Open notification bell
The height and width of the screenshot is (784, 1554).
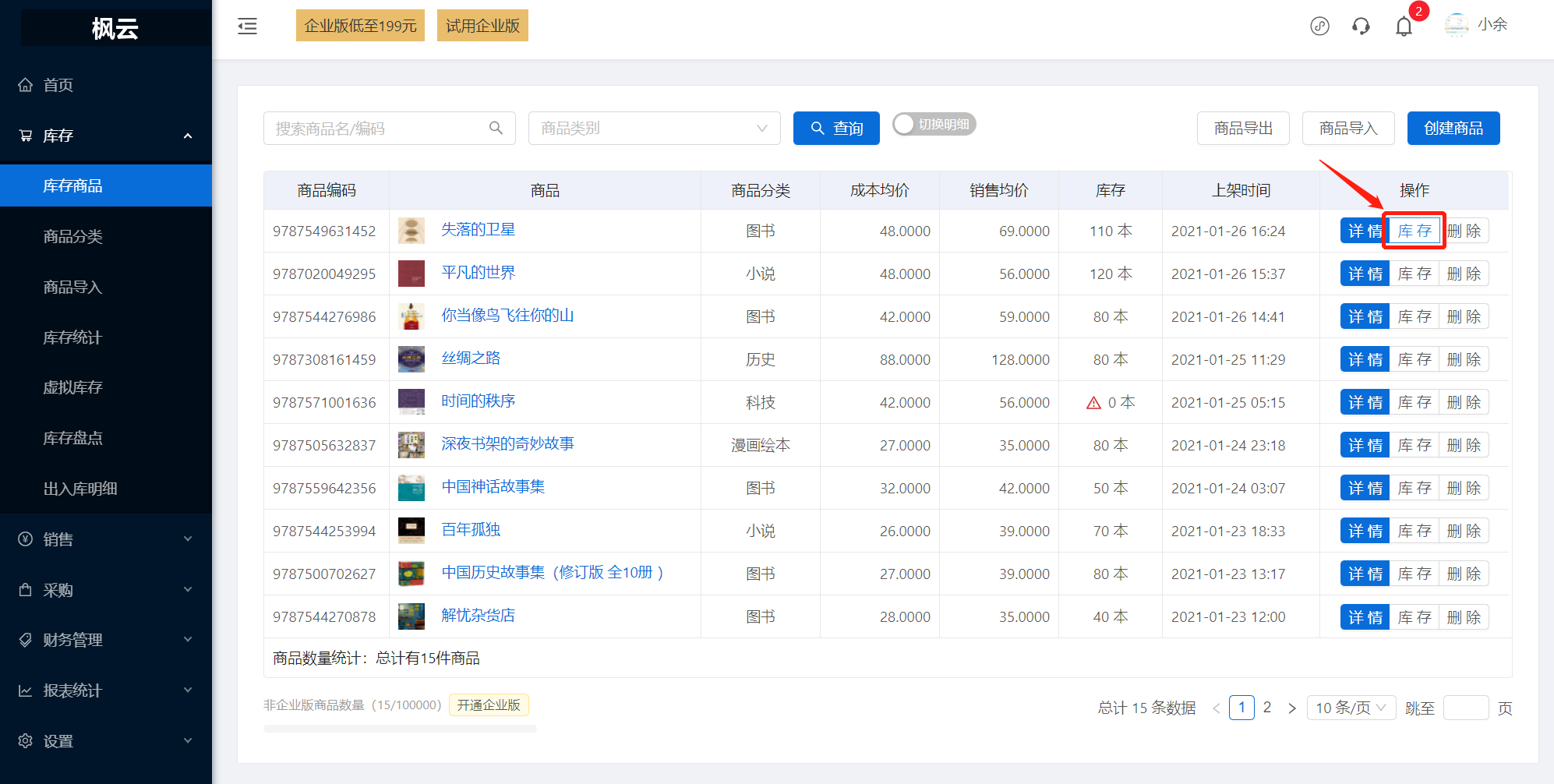(x=1404, y=26)
